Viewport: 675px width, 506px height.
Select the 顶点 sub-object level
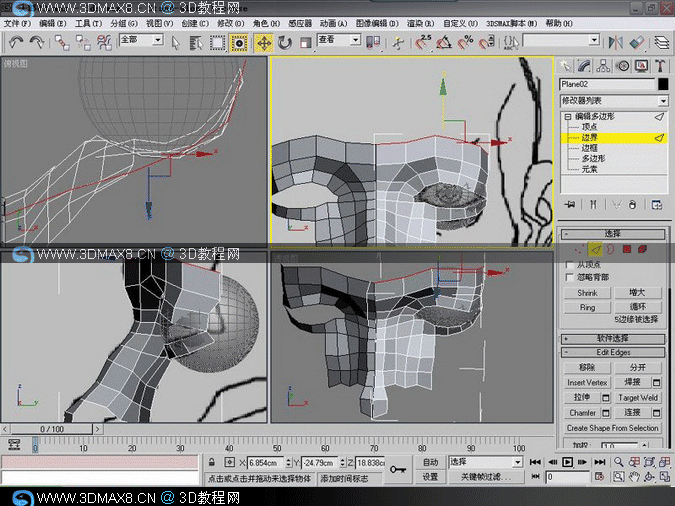589,127
